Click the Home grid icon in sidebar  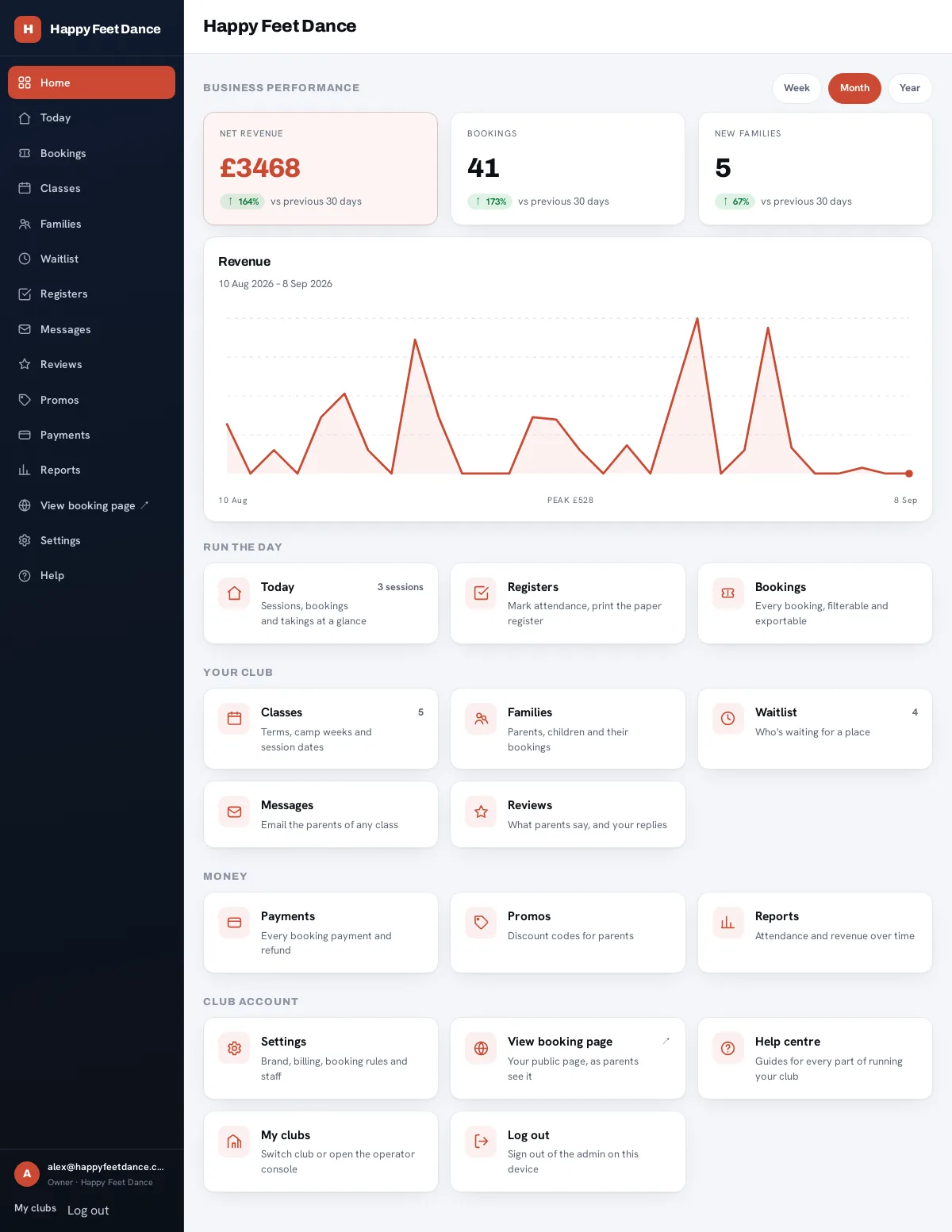pyautogui.click(x=25, y=83)
